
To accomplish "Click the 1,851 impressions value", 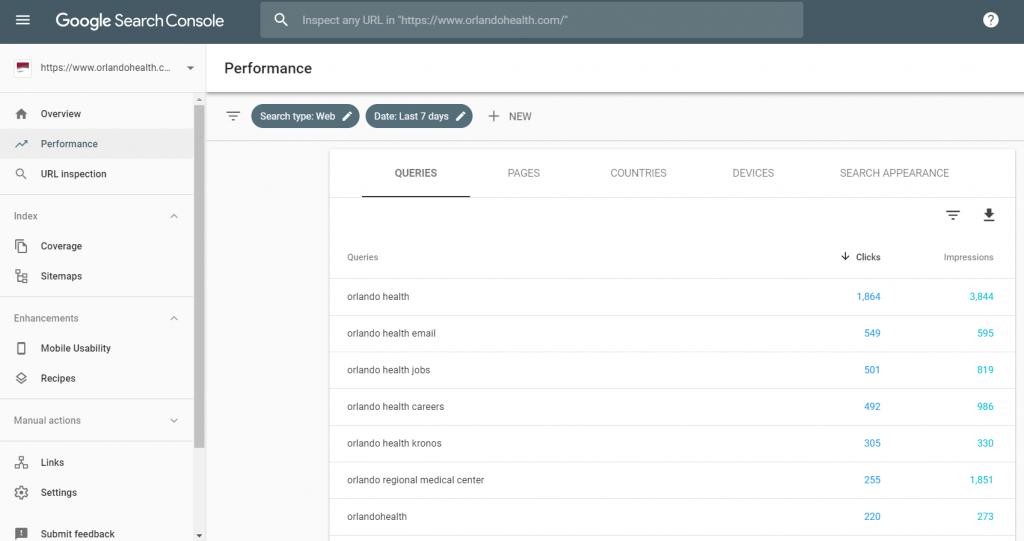I will (x=981, y=480).
